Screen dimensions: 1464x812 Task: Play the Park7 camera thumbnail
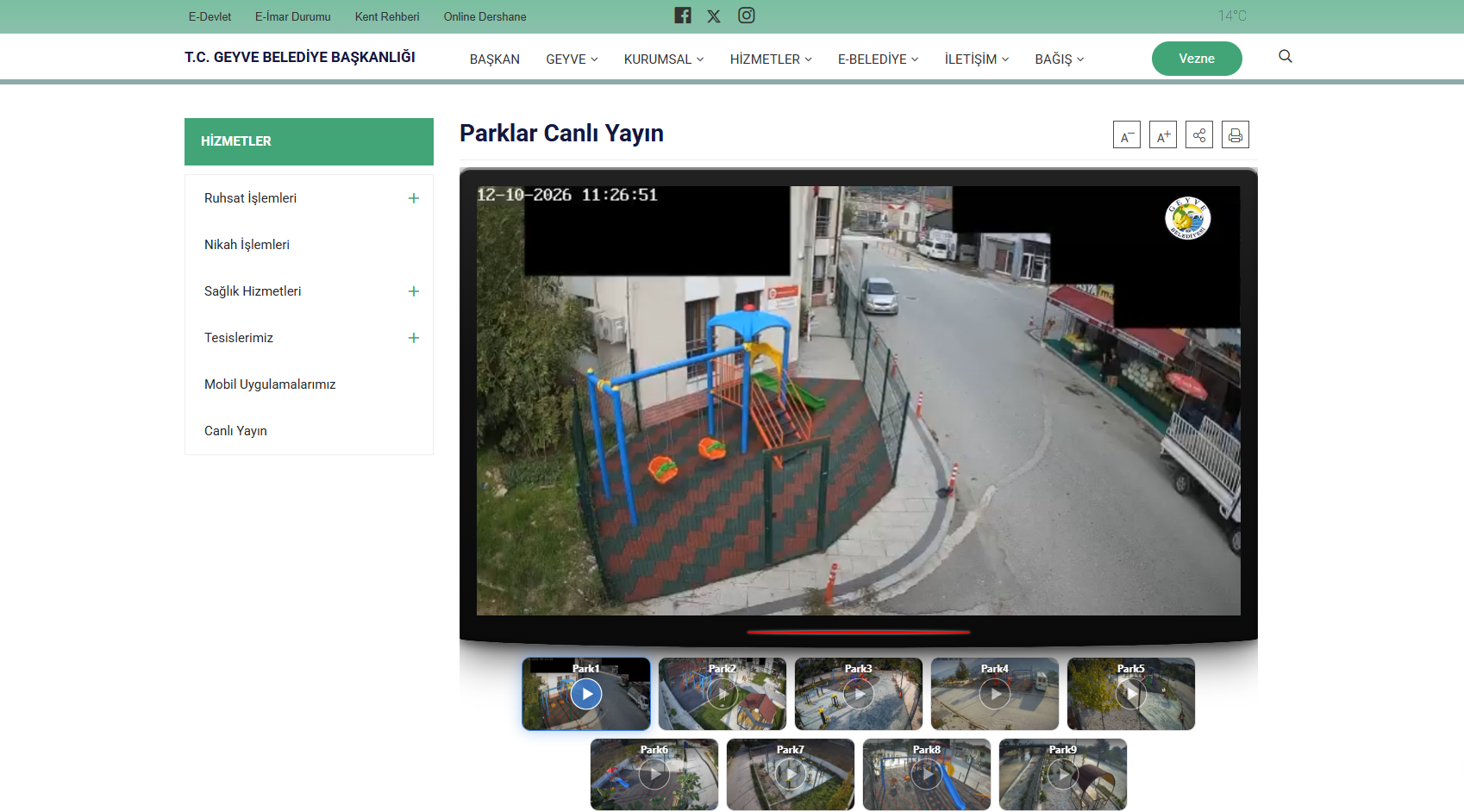[791, 775]
